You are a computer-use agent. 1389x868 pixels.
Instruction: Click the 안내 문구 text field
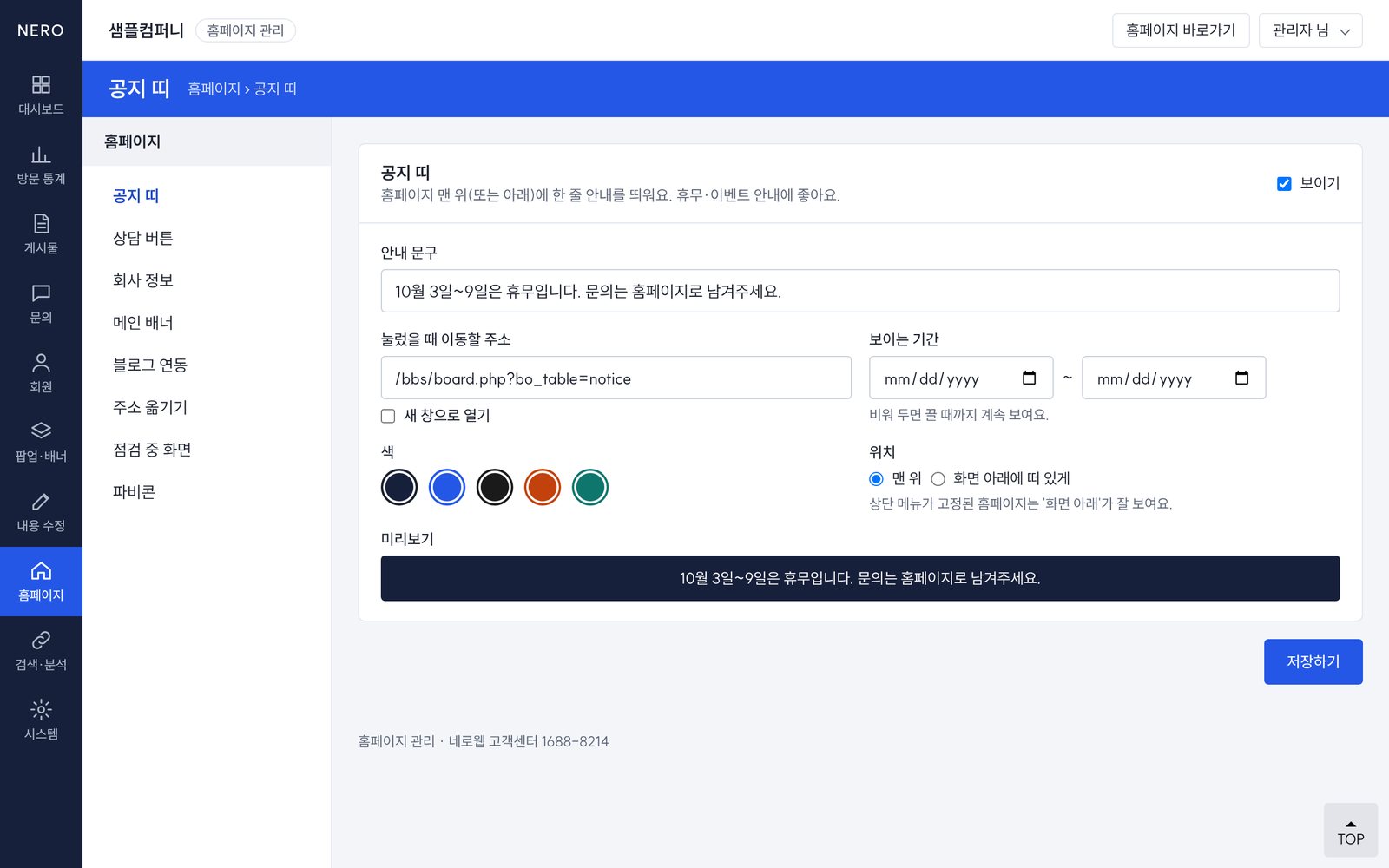pos(860,291)
